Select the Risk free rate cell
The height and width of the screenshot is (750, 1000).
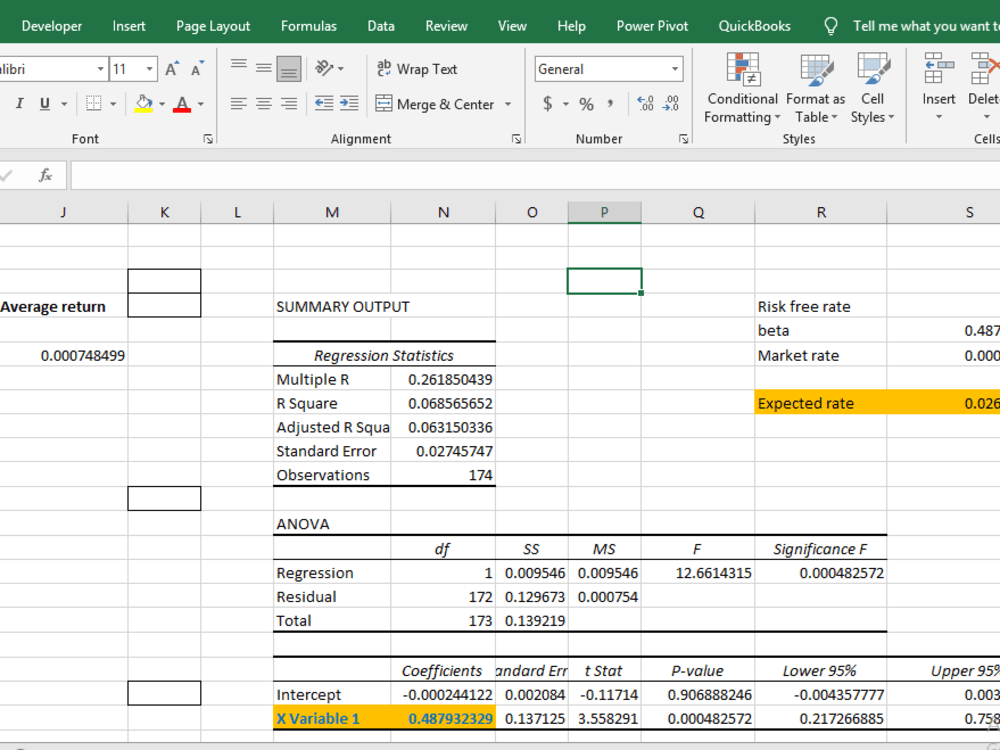coord(821,306)
